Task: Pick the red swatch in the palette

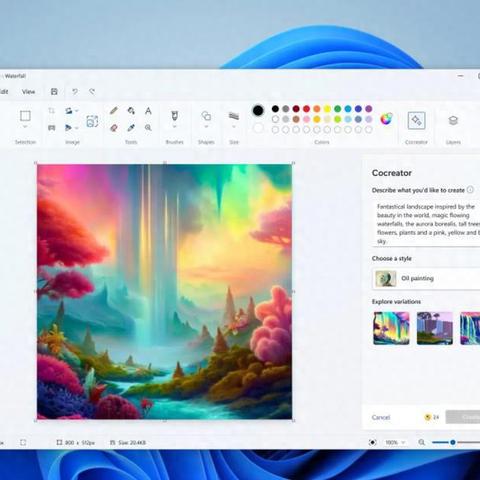Action: pos(306,109)
